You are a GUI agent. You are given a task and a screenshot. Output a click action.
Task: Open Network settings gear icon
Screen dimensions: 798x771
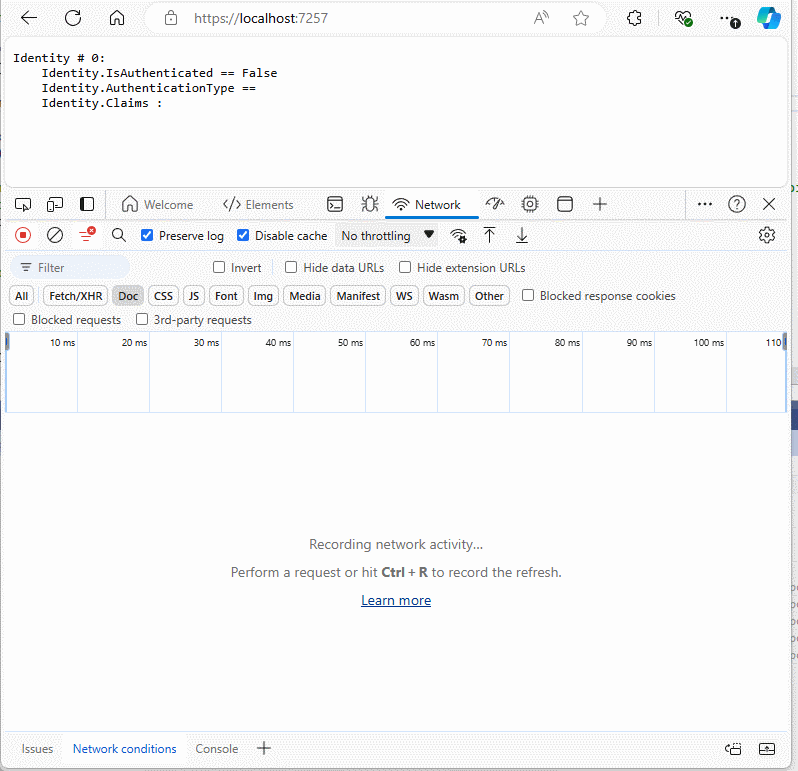click(767, 235)
